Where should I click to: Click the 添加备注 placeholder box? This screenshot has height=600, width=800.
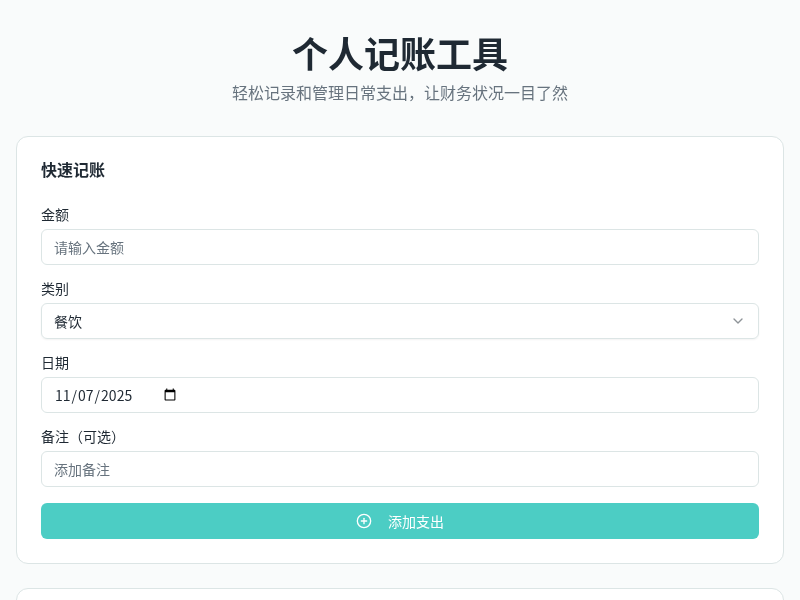tap(399, 469)
